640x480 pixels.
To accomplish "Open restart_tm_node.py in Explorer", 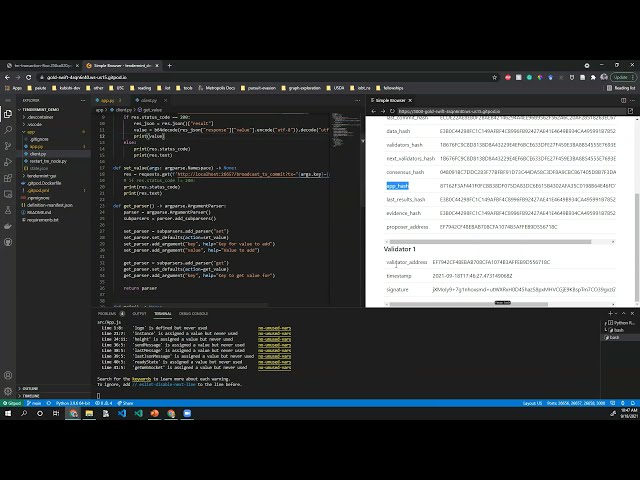I will point(48,161).
